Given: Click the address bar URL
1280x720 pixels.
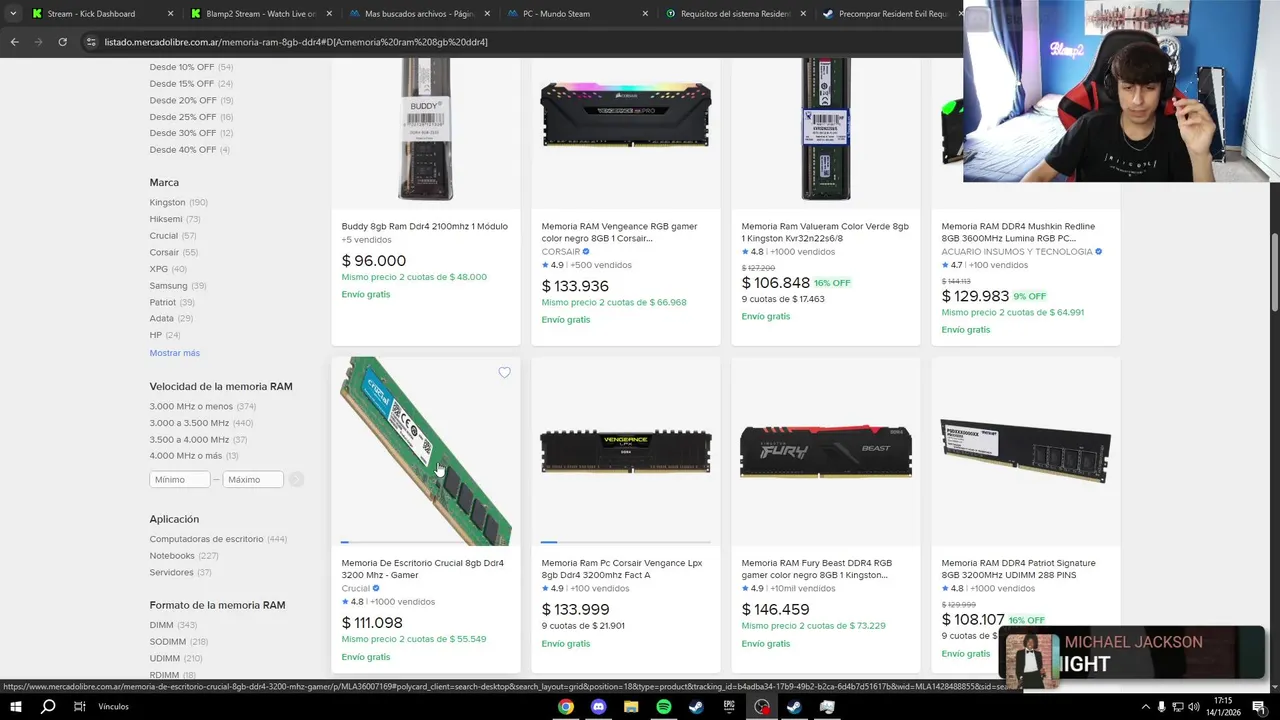Looking at the screenshot, I should [x=296, y=42].
